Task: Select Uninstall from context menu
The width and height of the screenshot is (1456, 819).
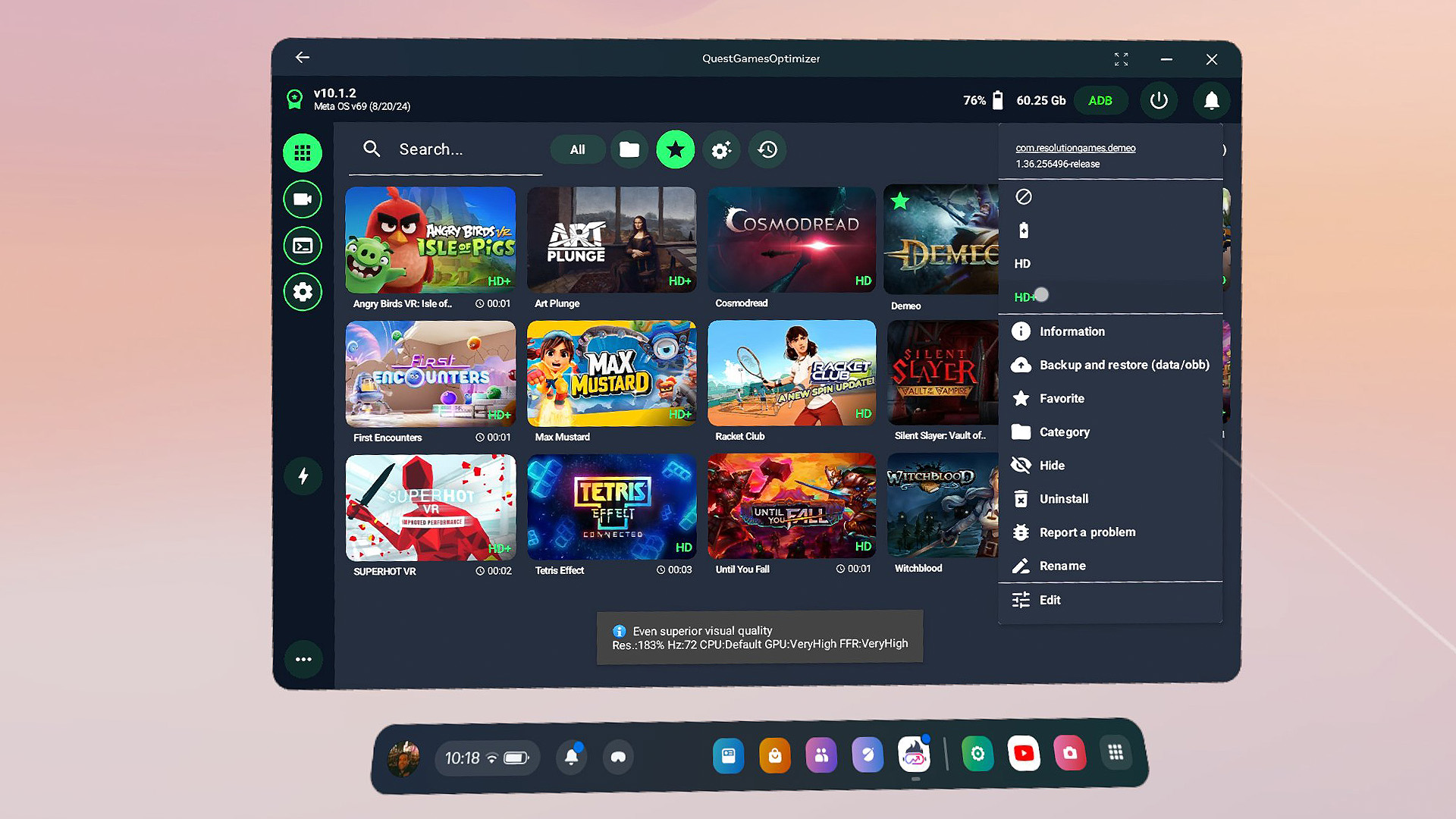Action: click(x=1063, y=499)
